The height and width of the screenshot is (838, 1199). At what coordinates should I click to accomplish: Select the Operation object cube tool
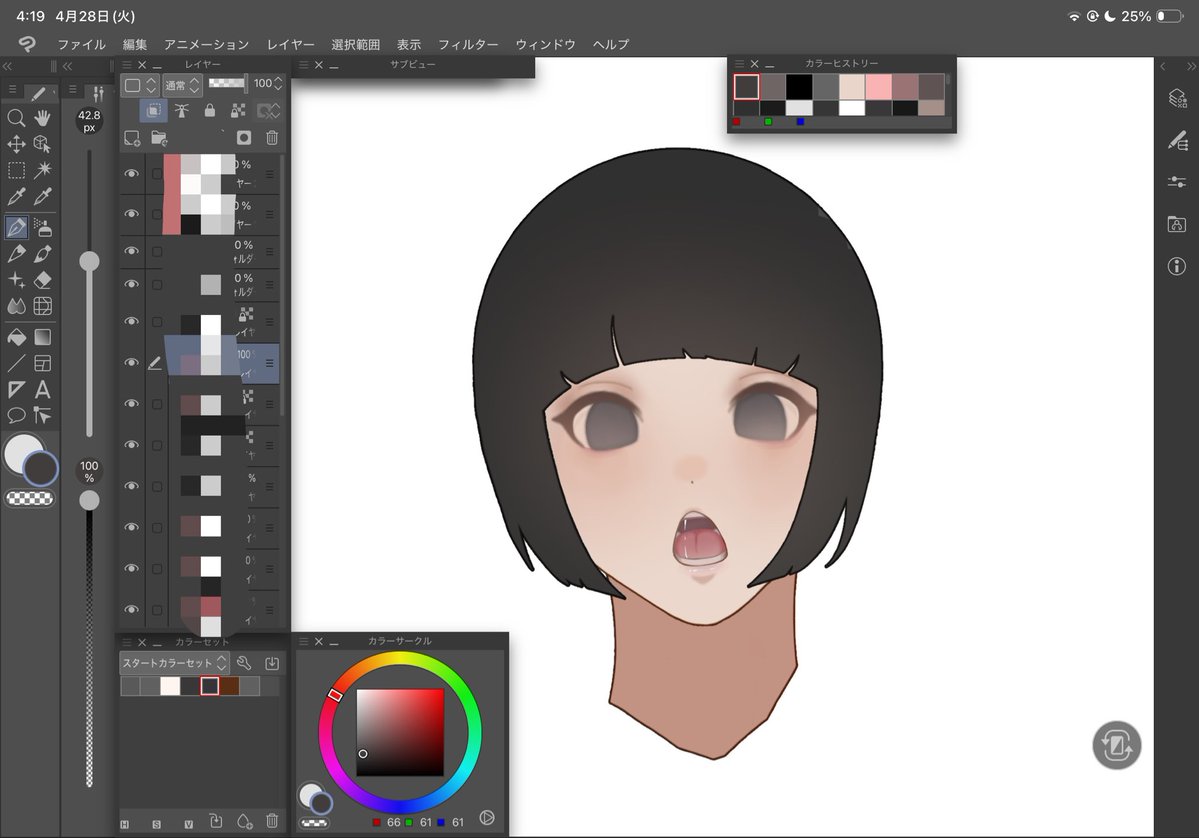tap(43, 144)
